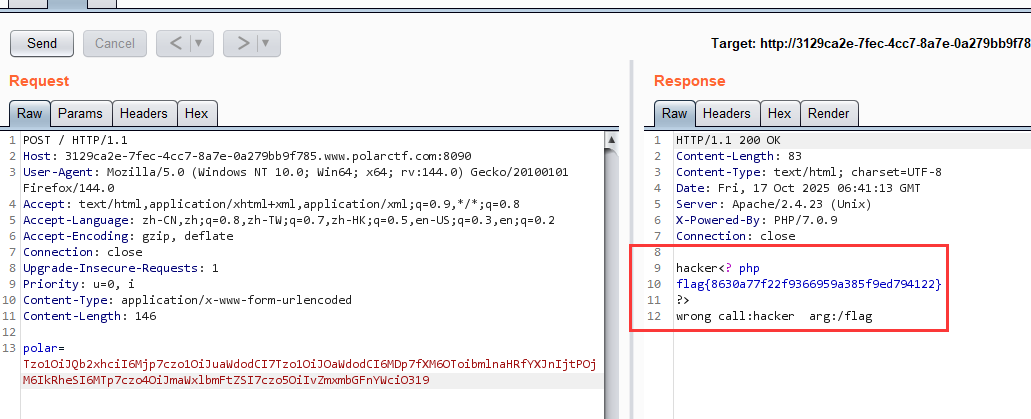
Task: Open the Response Render tab
Action: coord(828,113)
